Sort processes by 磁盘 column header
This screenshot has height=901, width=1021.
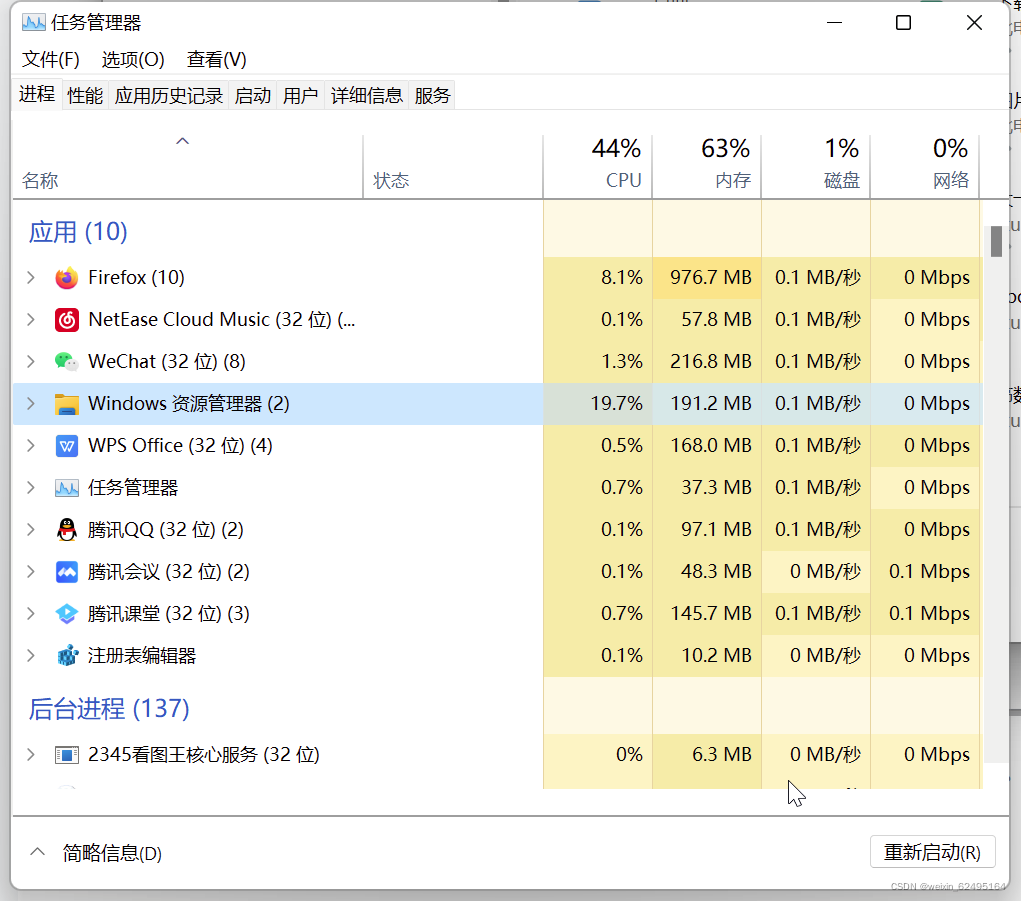pos(817,166)
